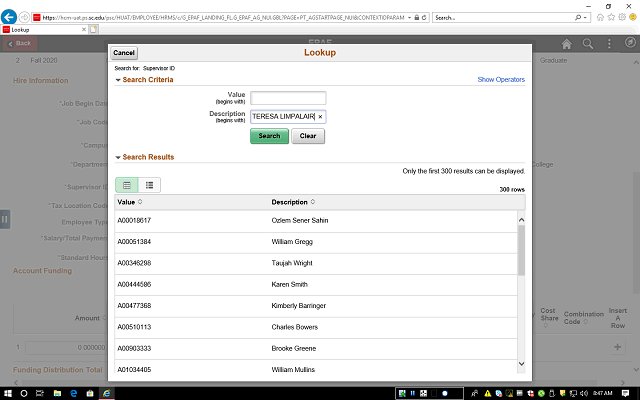Open Microsoft Edge from taskbar
The width and height of the screenshot is (640, 400).
point(74,393)
